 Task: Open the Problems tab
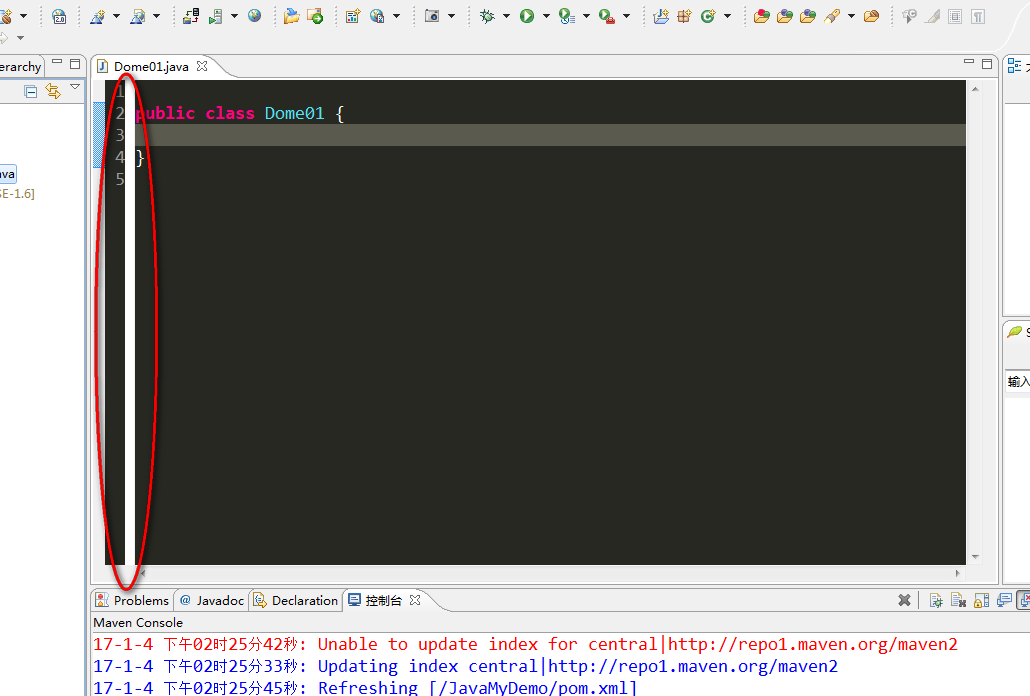[x=132, y=600]
